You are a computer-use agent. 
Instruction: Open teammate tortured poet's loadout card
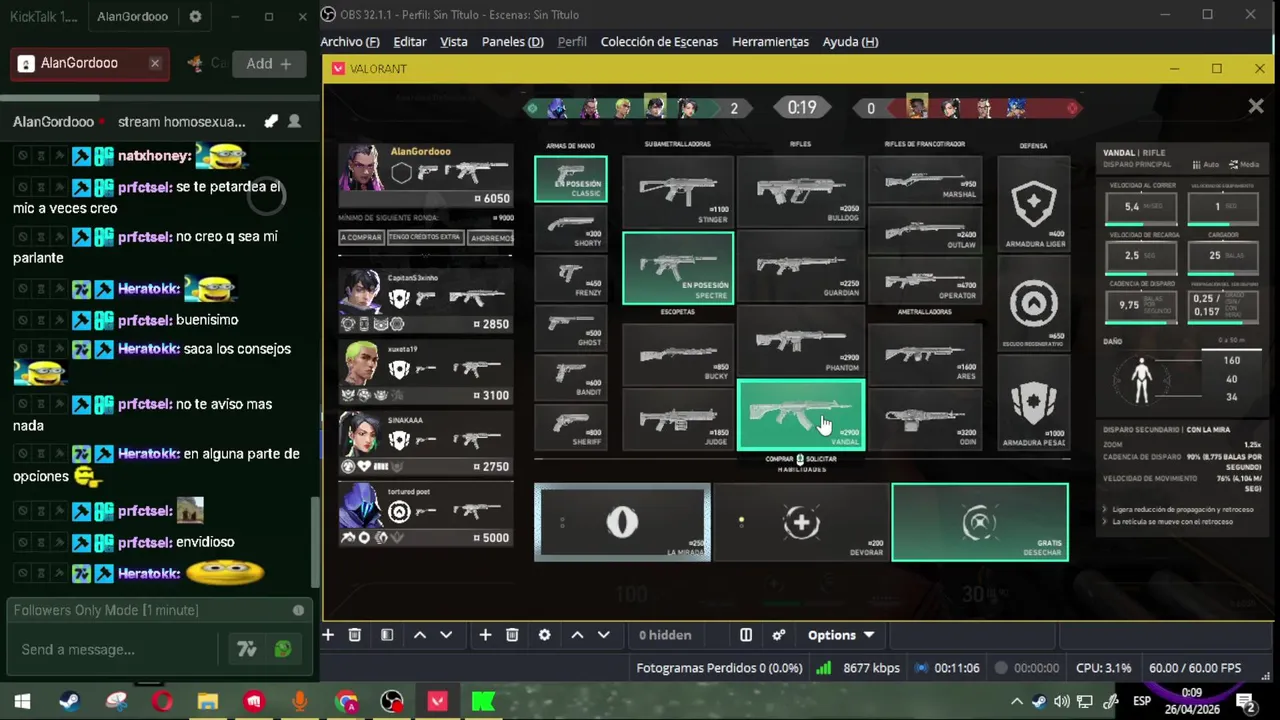click(x=425, y=514)
